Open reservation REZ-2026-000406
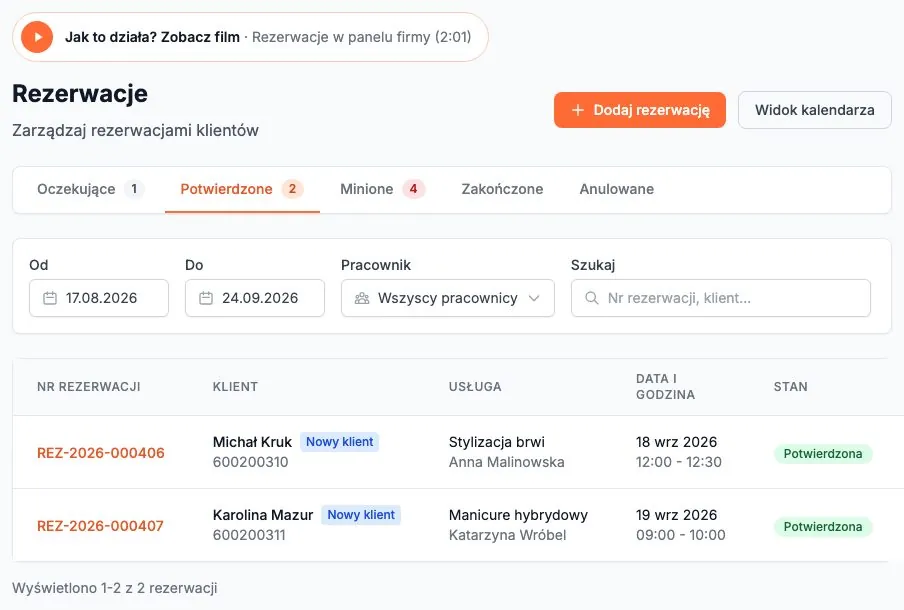904x610 pixels. pyautogui.click(x=101, y=453)
